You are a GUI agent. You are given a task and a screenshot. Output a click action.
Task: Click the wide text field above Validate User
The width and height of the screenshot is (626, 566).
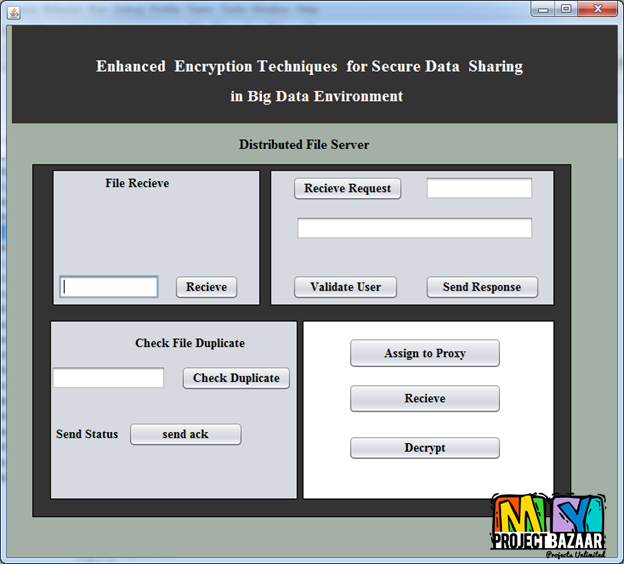coord(414,228)
